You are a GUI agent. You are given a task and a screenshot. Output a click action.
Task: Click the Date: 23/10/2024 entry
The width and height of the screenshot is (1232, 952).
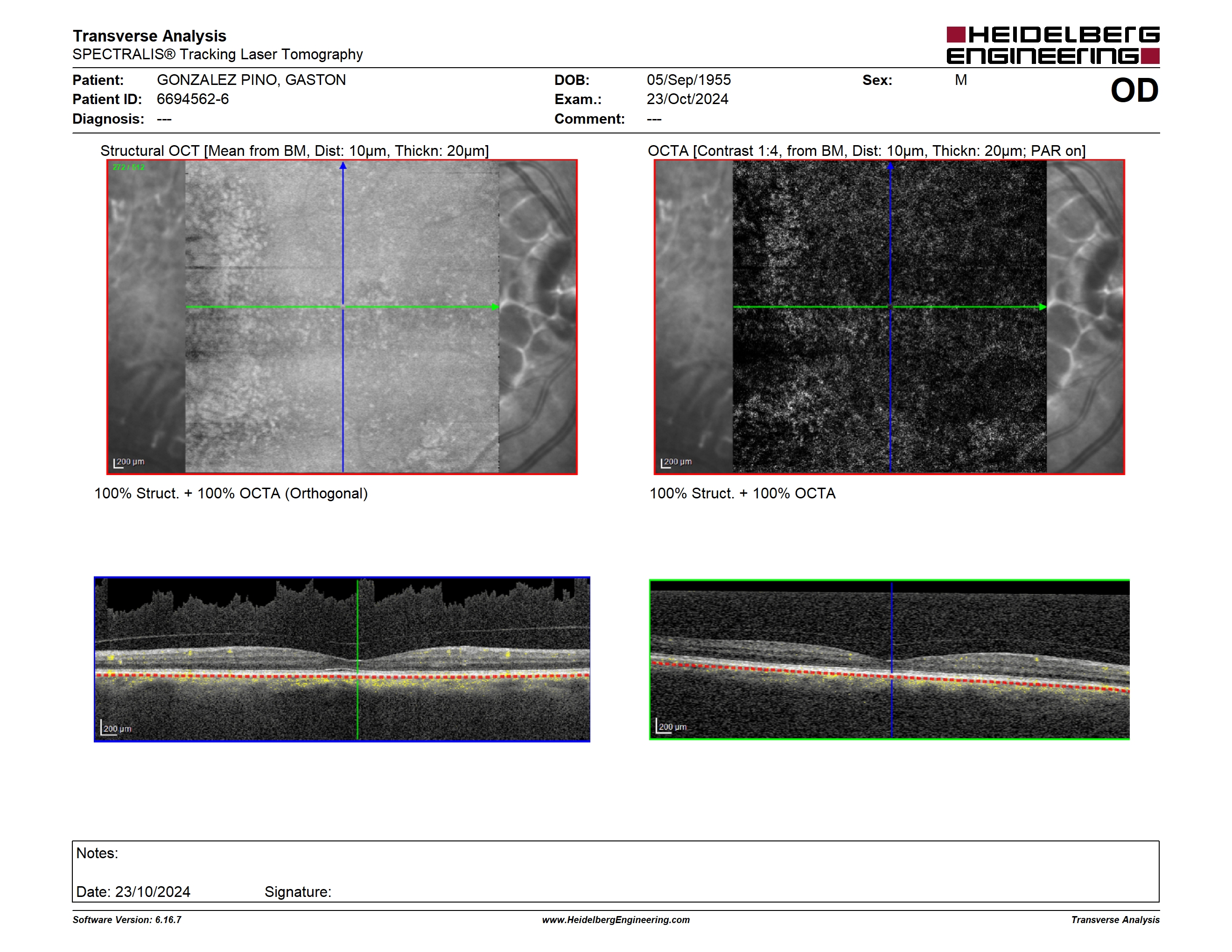[133, 892]
